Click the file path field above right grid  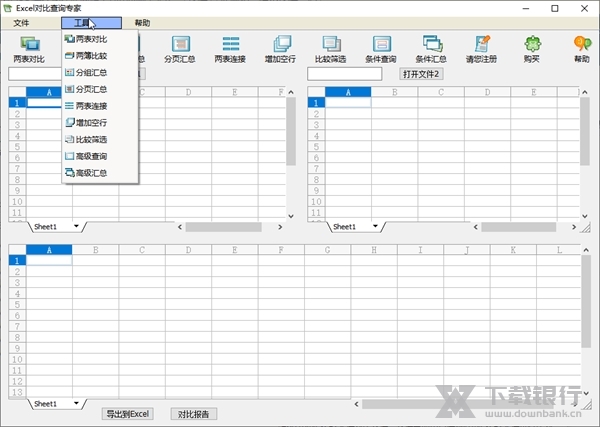351,74
